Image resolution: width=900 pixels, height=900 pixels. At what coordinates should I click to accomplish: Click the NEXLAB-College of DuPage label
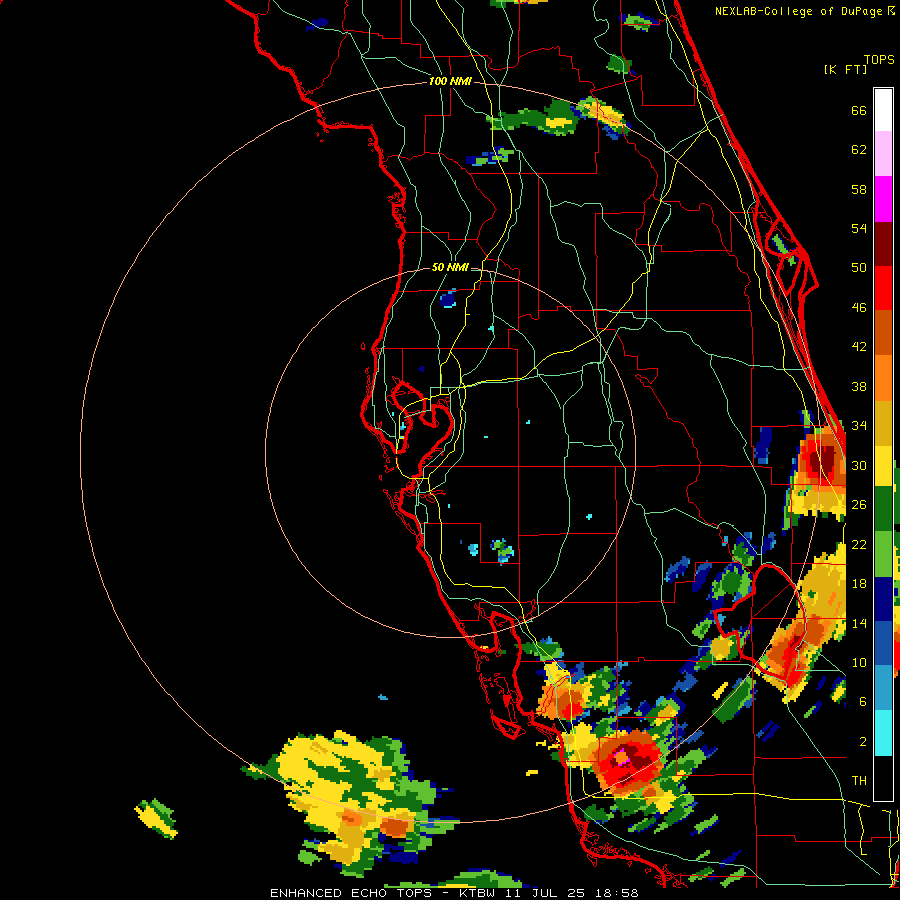pyautogui.click(x=800, y=11)
